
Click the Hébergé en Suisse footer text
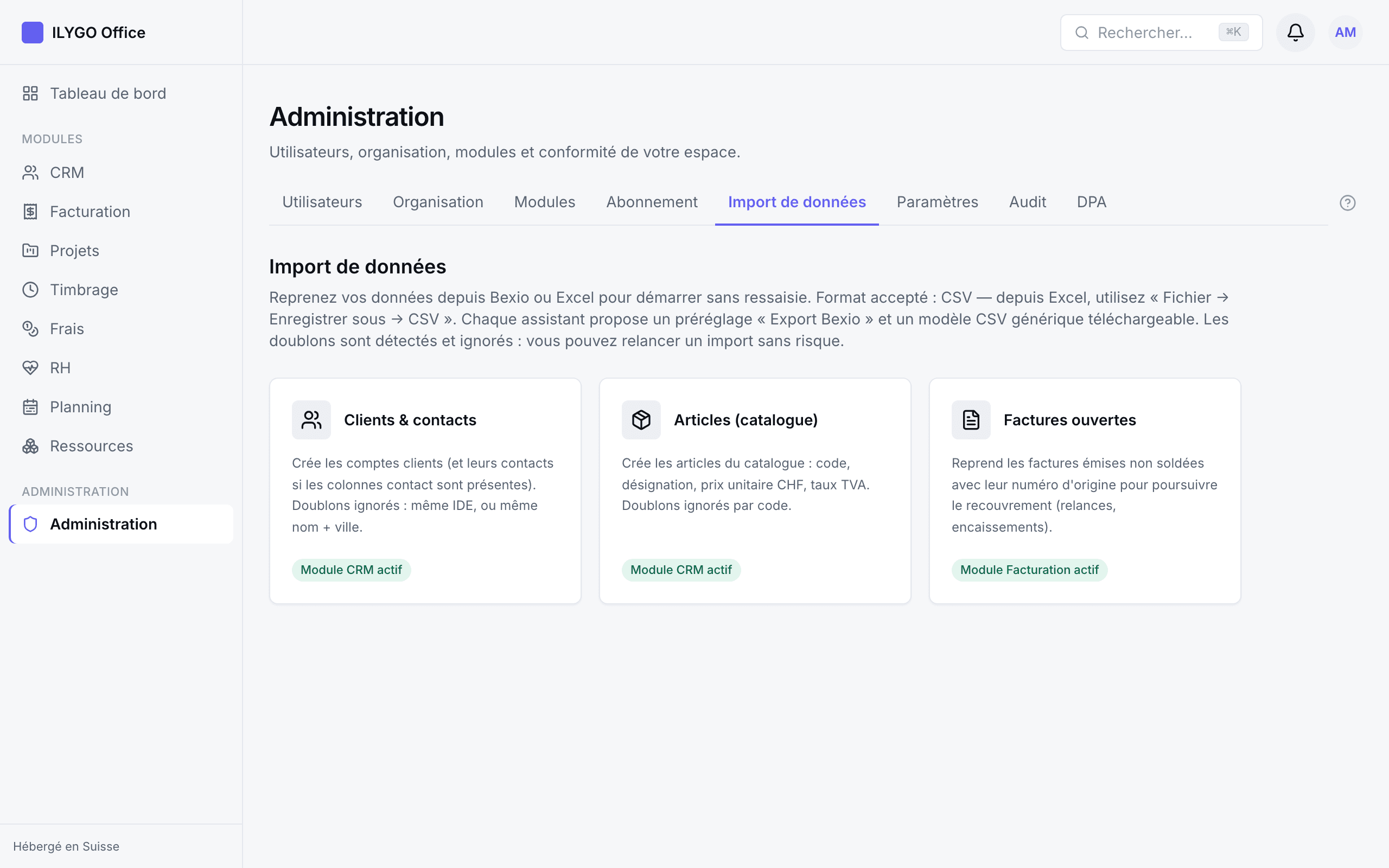66,846
